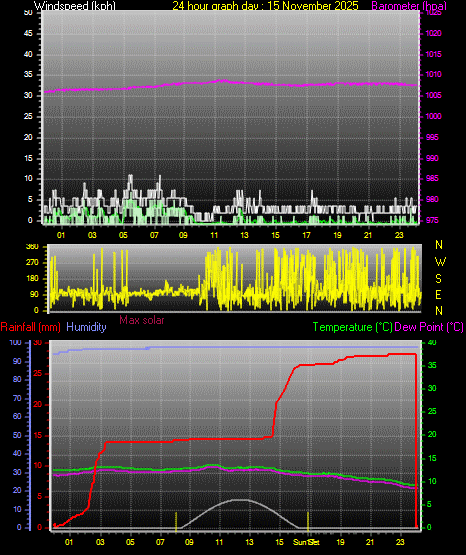Click the red 20 rainfall axis value
Viewport: 466px width, 555px height.
pos(38,404)
